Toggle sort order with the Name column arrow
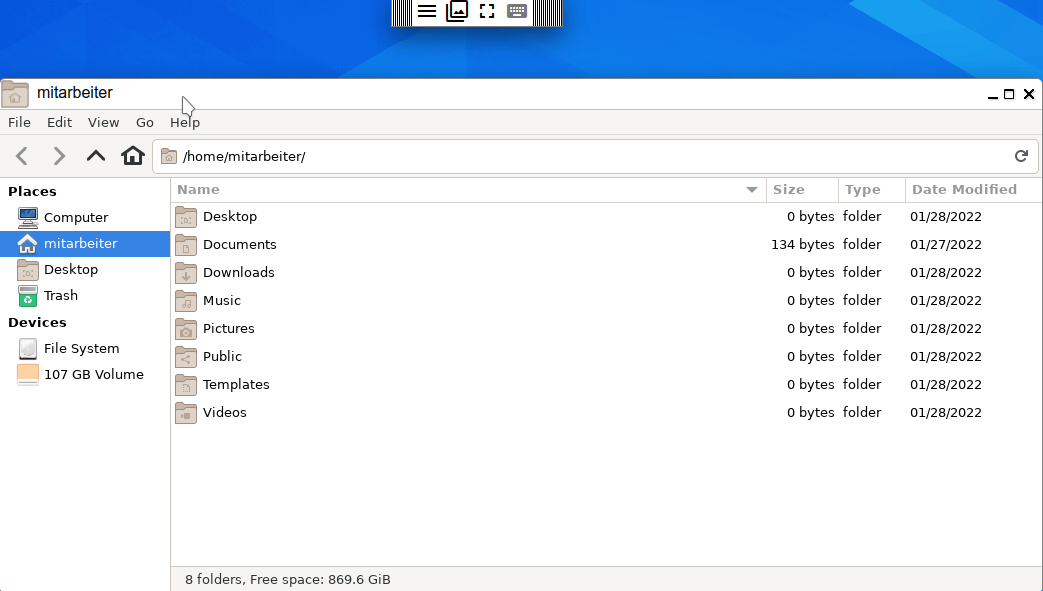The width and height of the screenshot is (1043, 591). [x=751, y=189]
